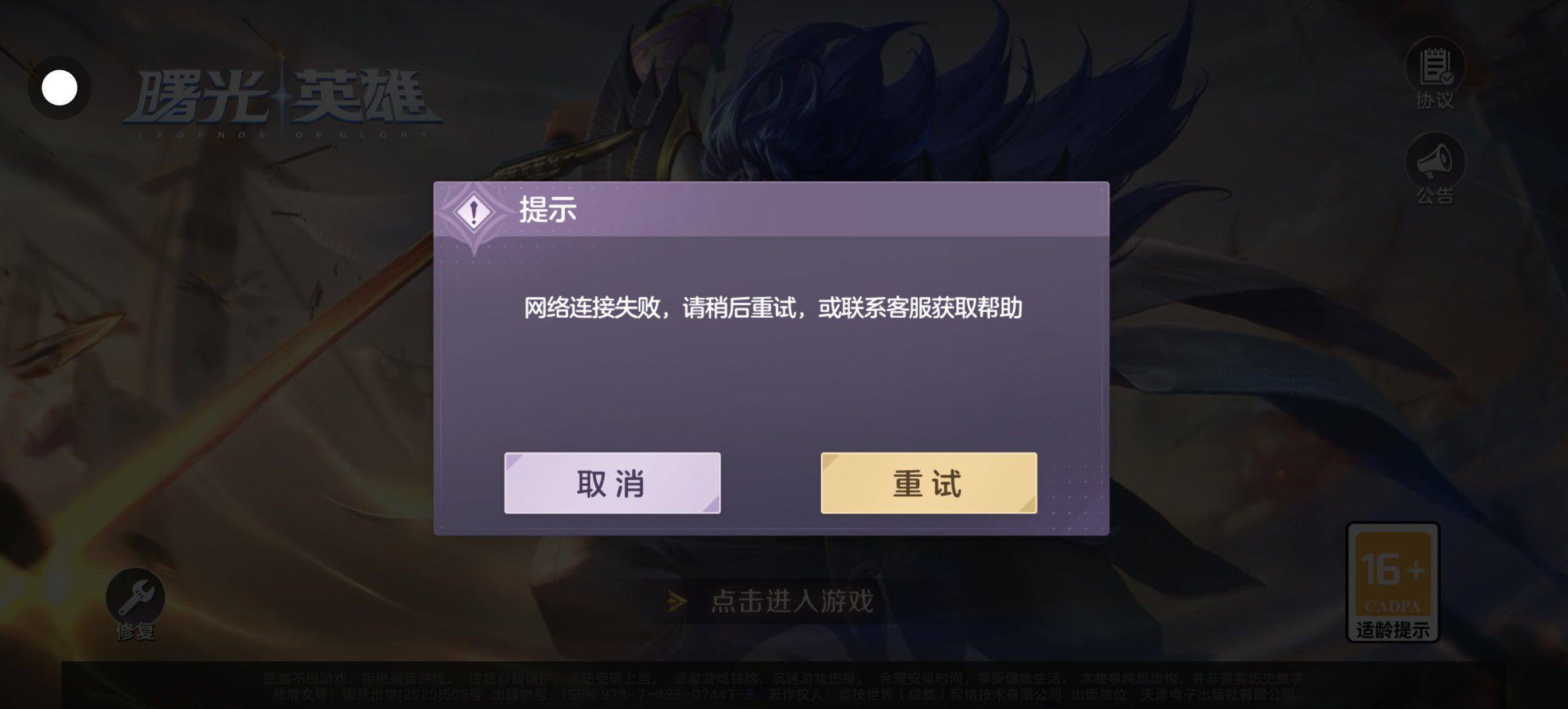Viewport: 1568px width, 709px height.
Task: Click the LEGENDS OF GLORY subtitle
Action: 282,135
